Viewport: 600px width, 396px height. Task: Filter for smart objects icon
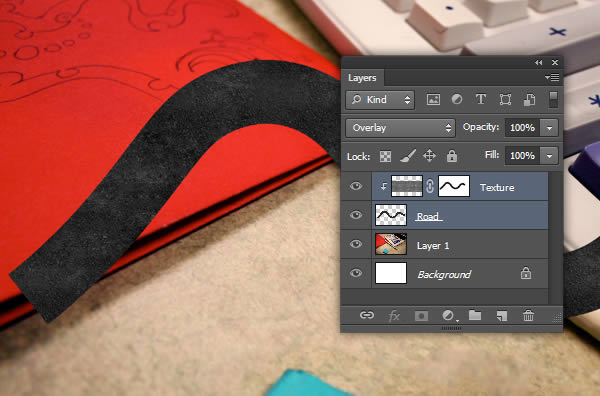tap(529, 100)
